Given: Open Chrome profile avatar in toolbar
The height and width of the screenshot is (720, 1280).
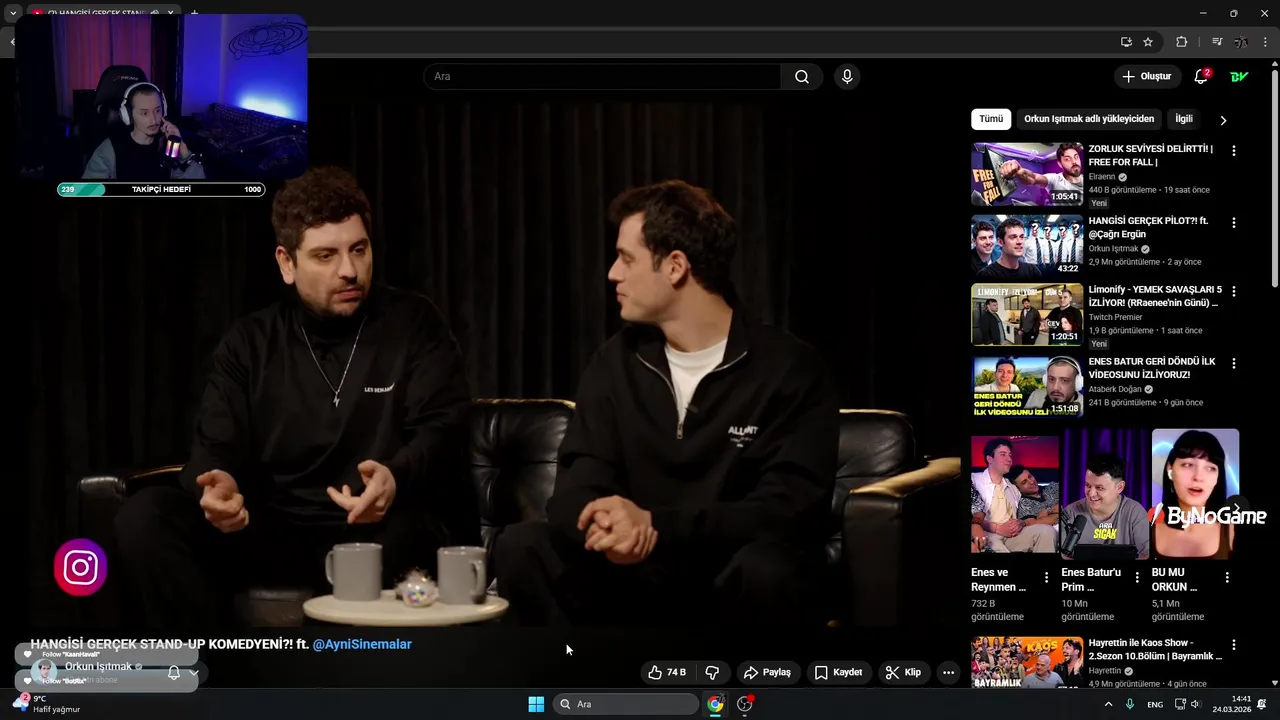Looking at the screenshot, I should coord(1241,42).
